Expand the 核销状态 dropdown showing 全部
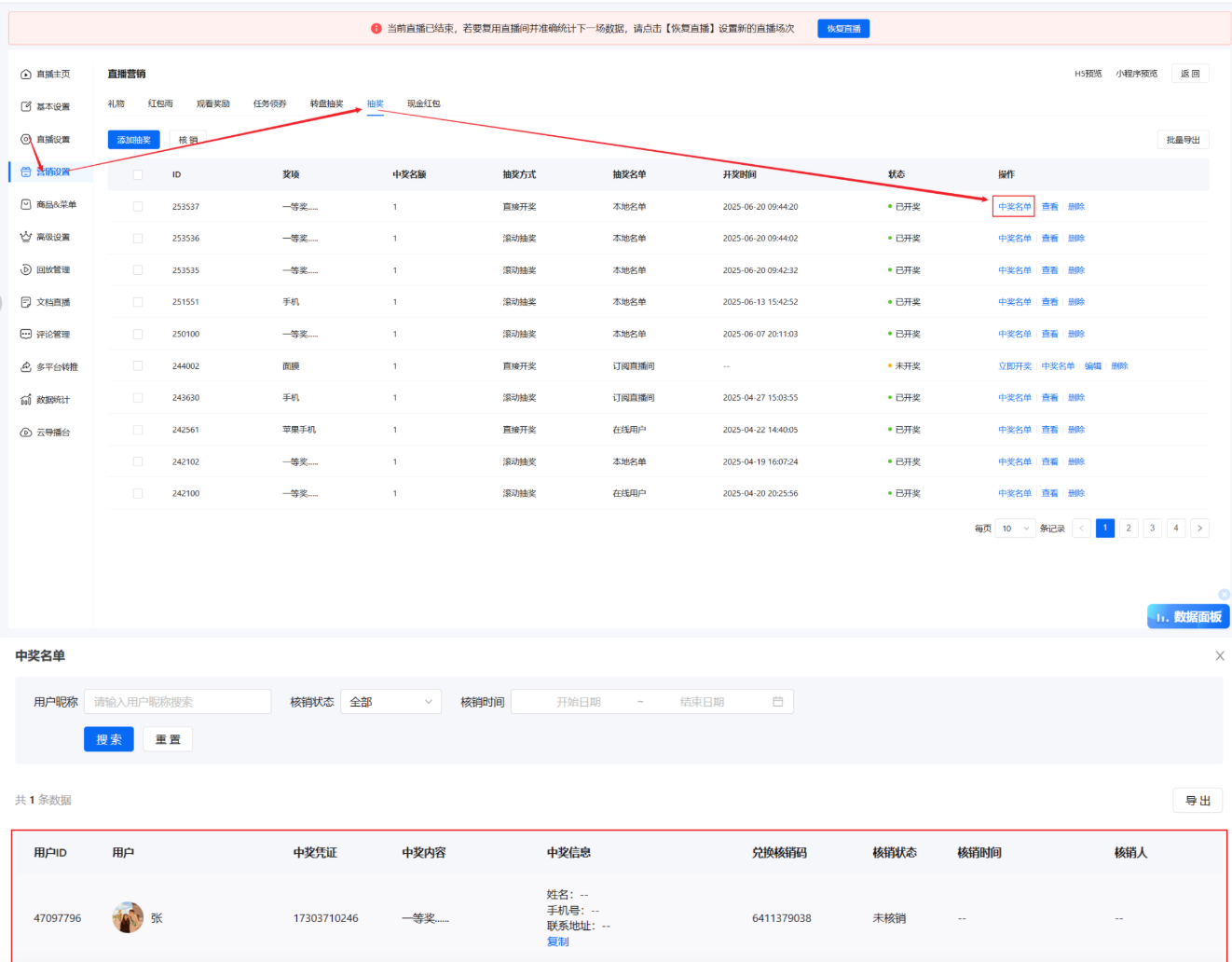 click(390, 702)
